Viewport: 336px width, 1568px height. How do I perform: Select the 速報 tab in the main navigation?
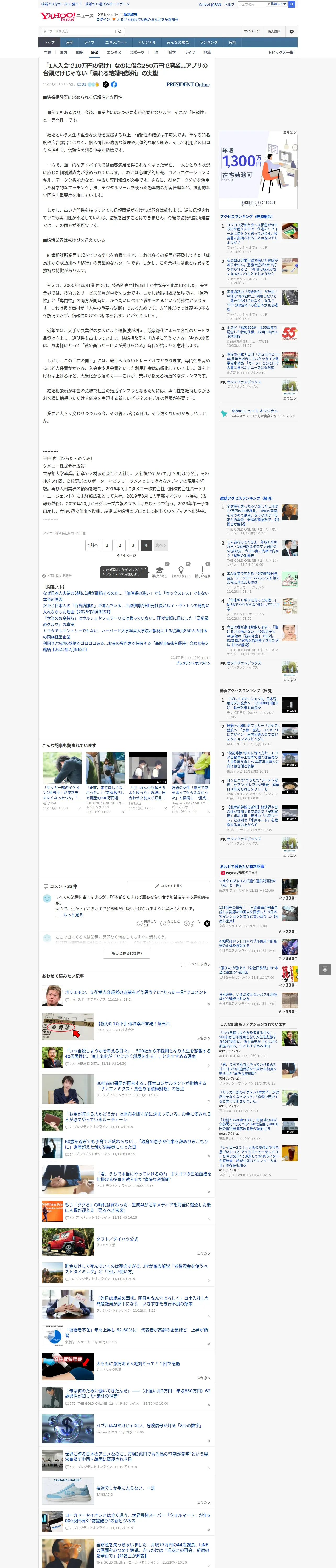pyautogui.click(x=69, y=43)
